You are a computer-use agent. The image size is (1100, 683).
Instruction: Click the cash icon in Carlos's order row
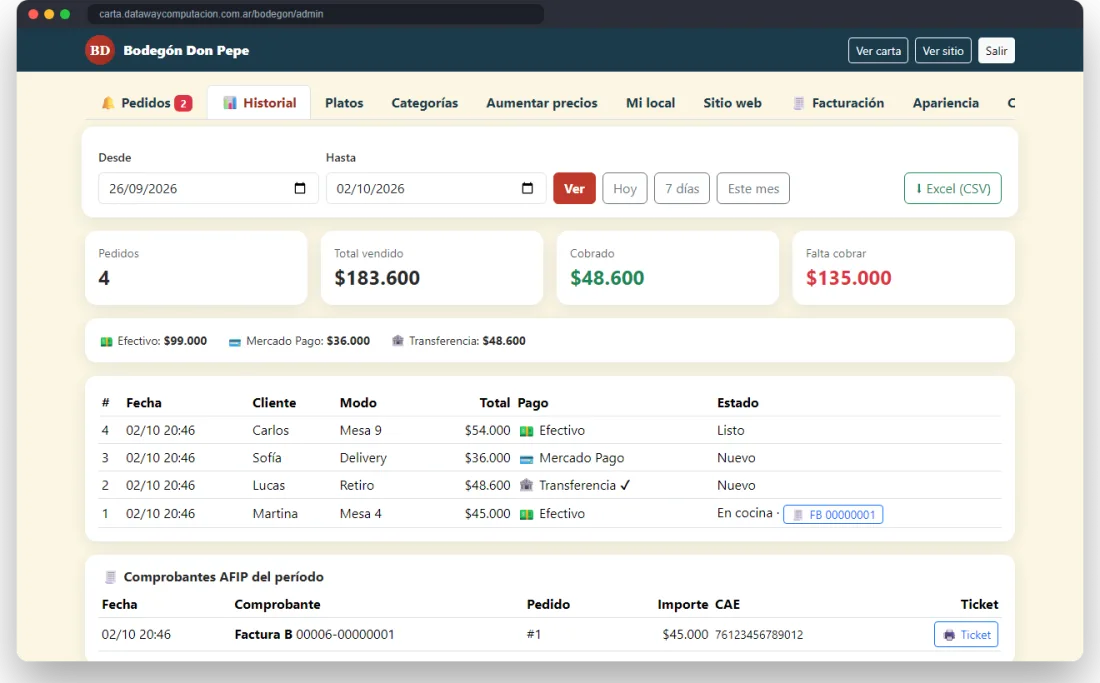tap(526, 431)
